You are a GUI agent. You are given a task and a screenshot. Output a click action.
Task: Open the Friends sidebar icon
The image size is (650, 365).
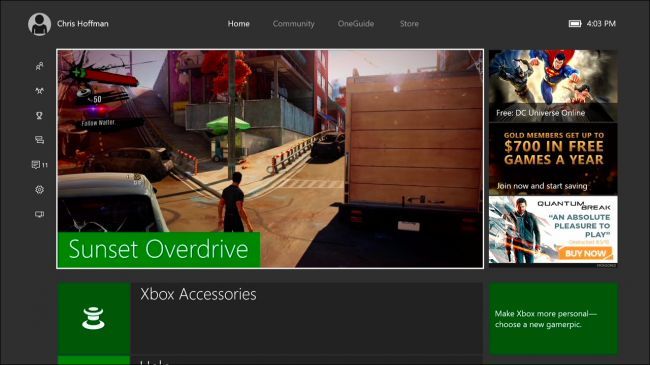coord(39,66)
